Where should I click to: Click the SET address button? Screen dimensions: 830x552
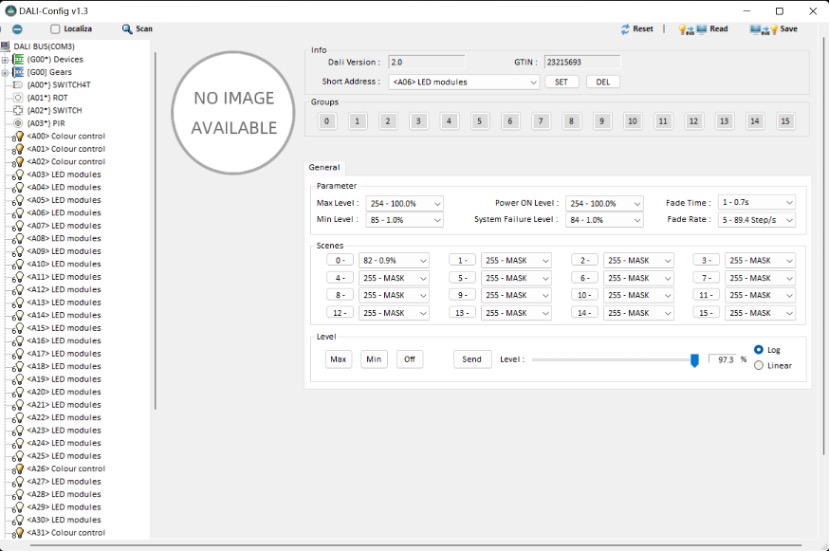(562, 82)
